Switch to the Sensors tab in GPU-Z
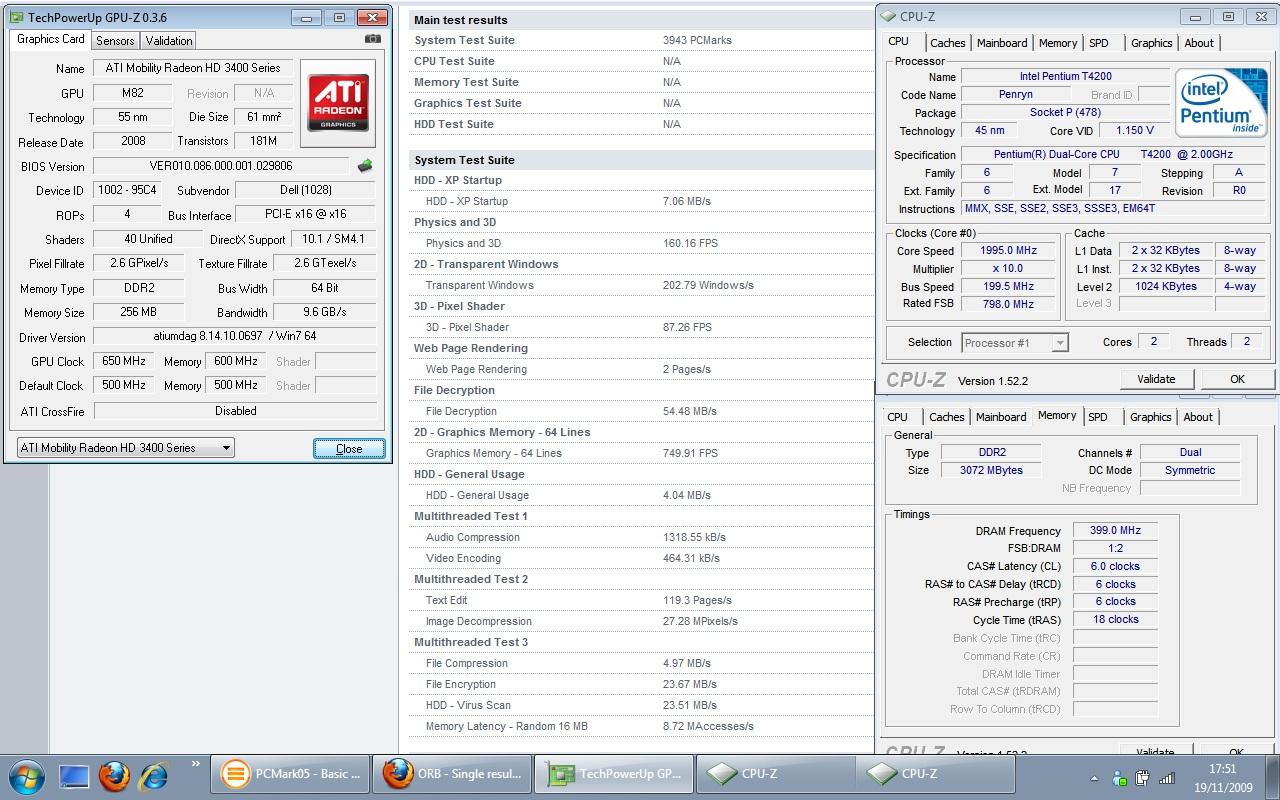The width and height of the screenshot is (1280, 800). [115, 41]
